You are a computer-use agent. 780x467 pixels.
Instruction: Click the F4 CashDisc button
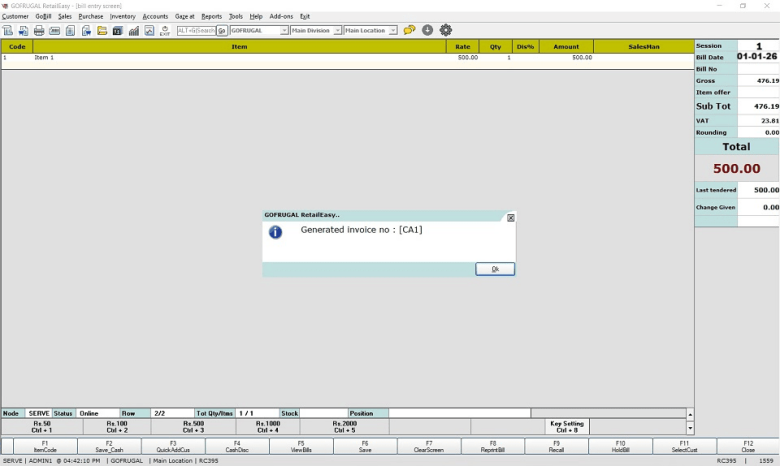237,446
